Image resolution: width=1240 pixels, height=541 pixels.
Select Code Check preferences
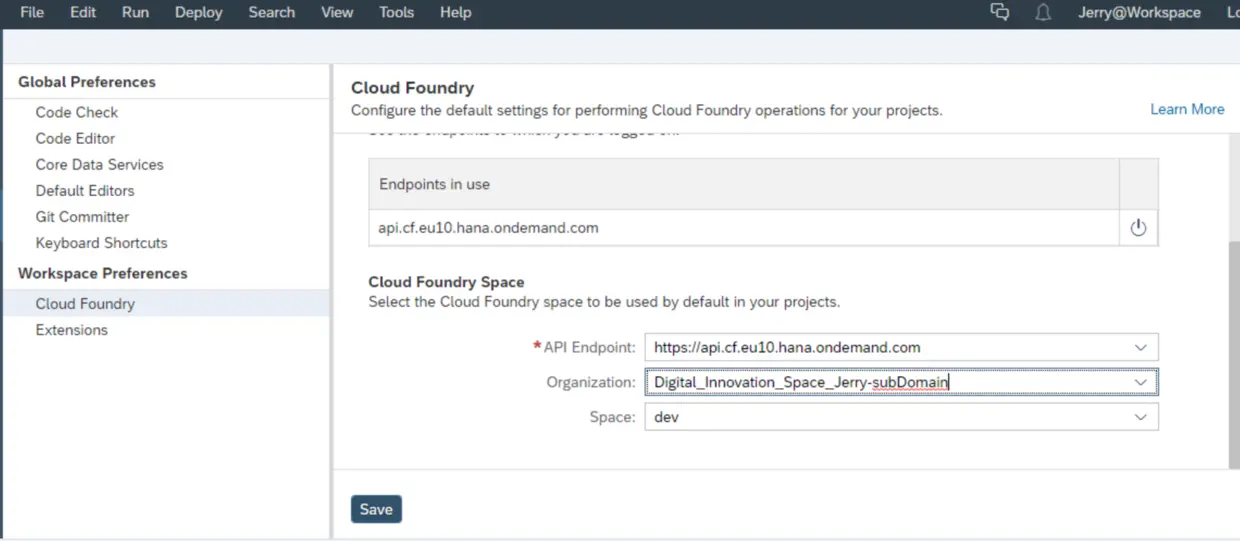[77, 113]
